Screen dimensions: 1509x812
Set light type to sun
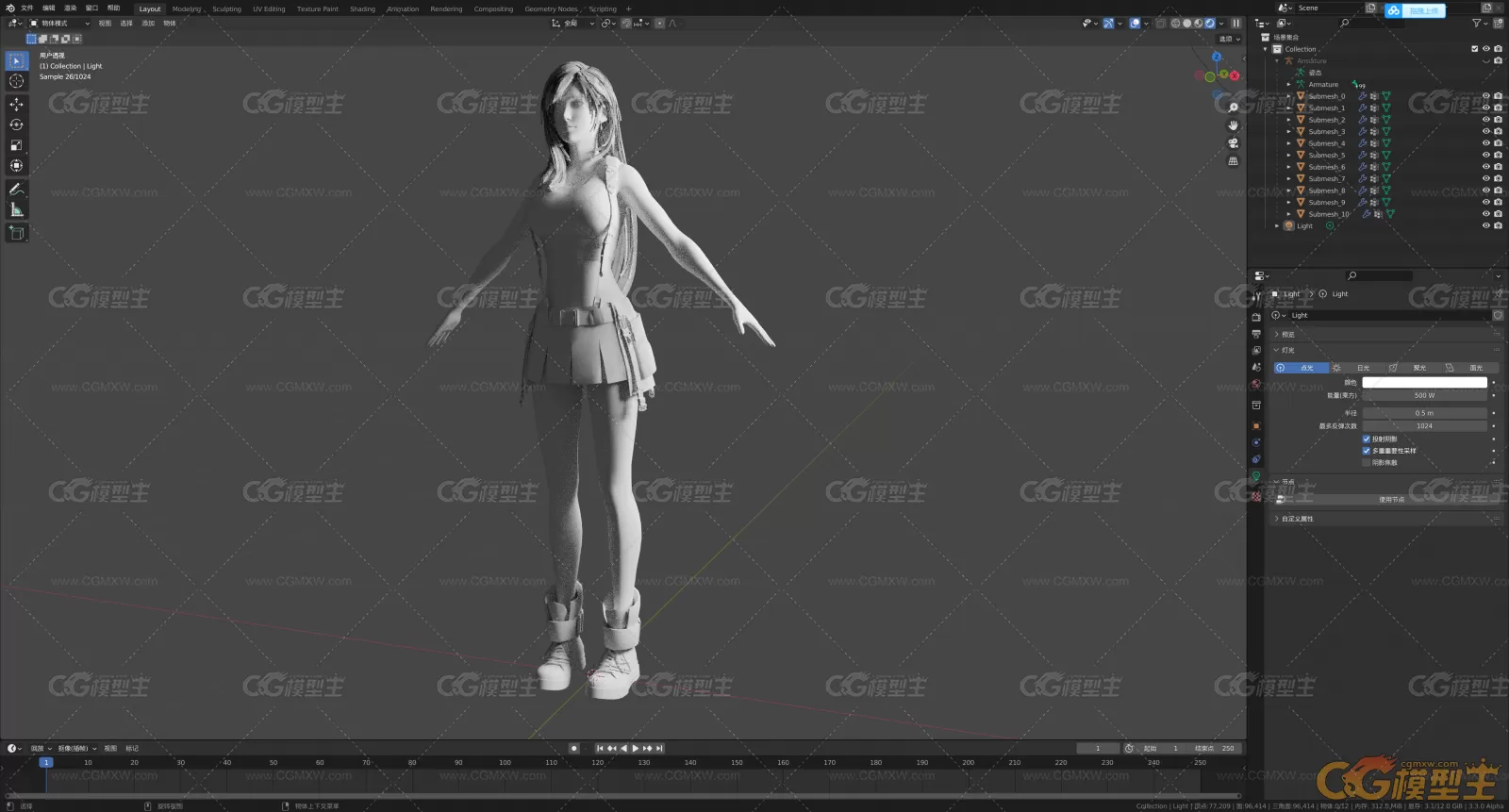tap(1356, 368)
